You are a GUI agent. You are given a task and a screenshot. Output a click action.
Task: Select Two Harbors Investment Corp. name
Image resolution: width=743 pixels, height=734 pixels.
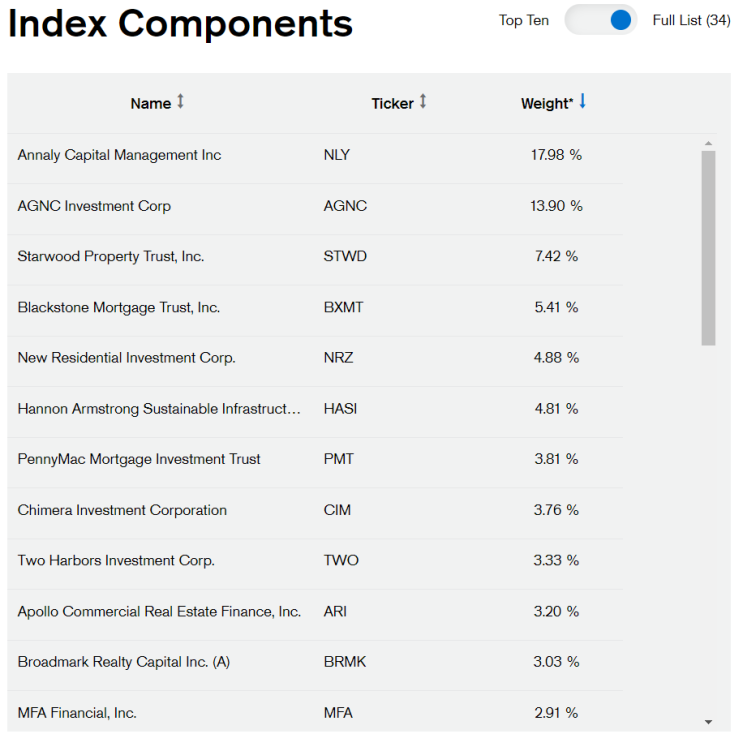point(116,561)
